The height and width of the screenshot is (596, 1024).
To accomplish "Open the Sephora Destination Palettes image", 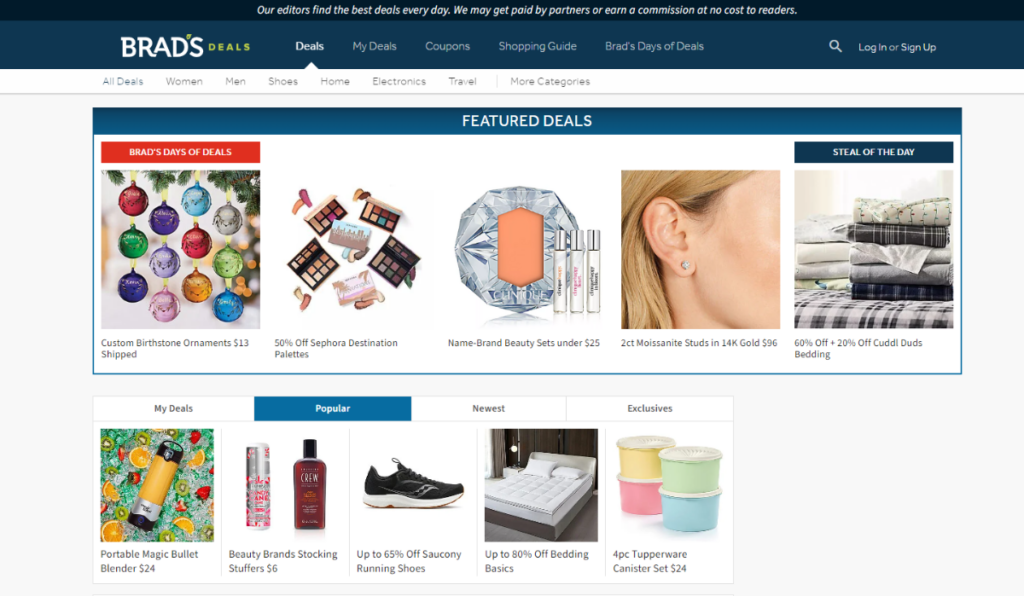I will pyautogui.click(x=354, y=249).
